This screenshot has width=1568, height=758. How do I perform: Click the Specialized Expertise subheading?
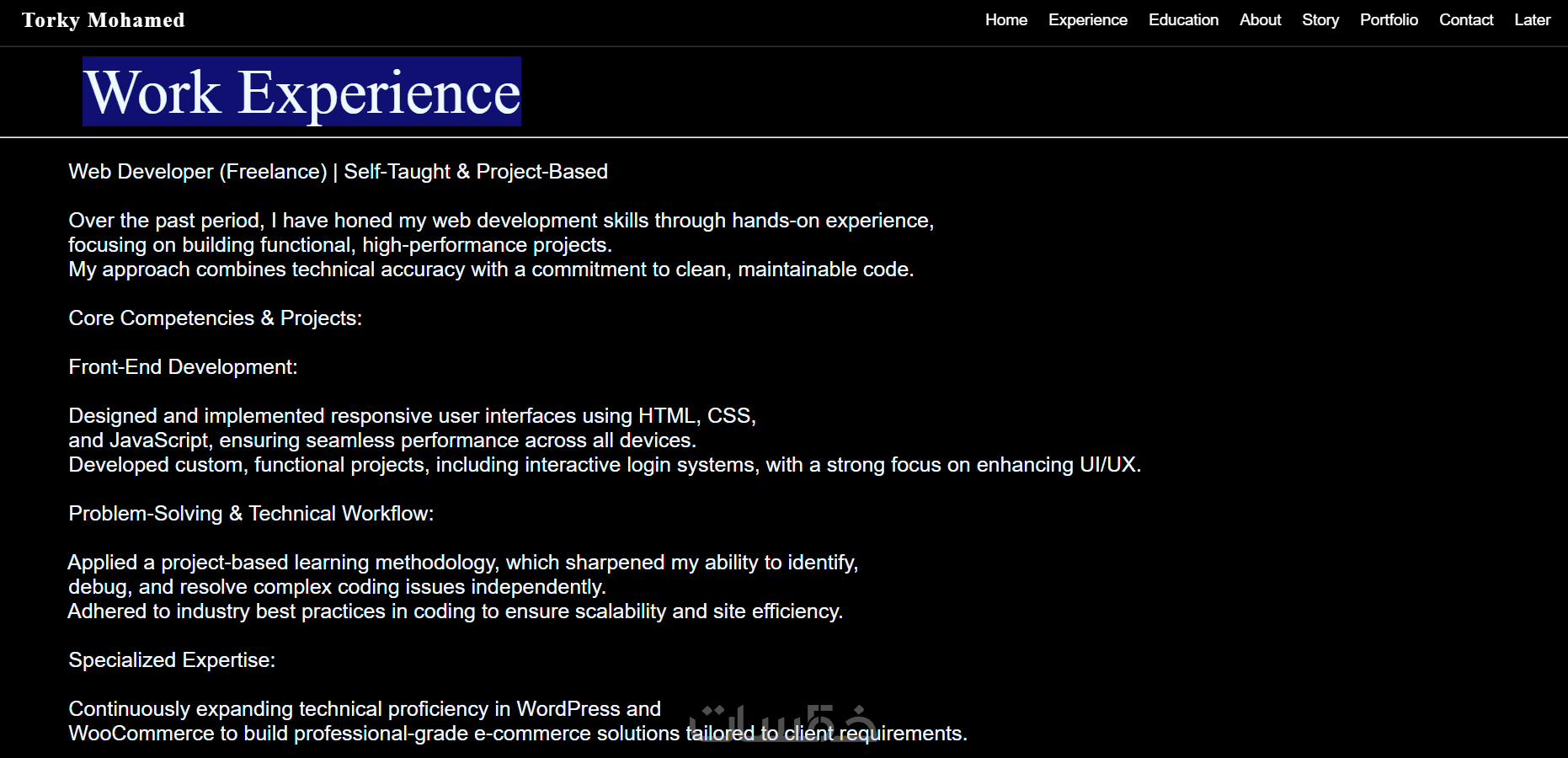pyautogui.click(x=172, y=660)
